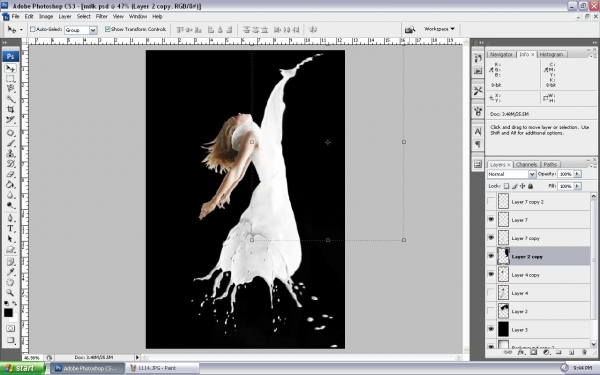Hide the Layer 7 copy layer
This screenshot has height=375, width=600.
(491, 238)
